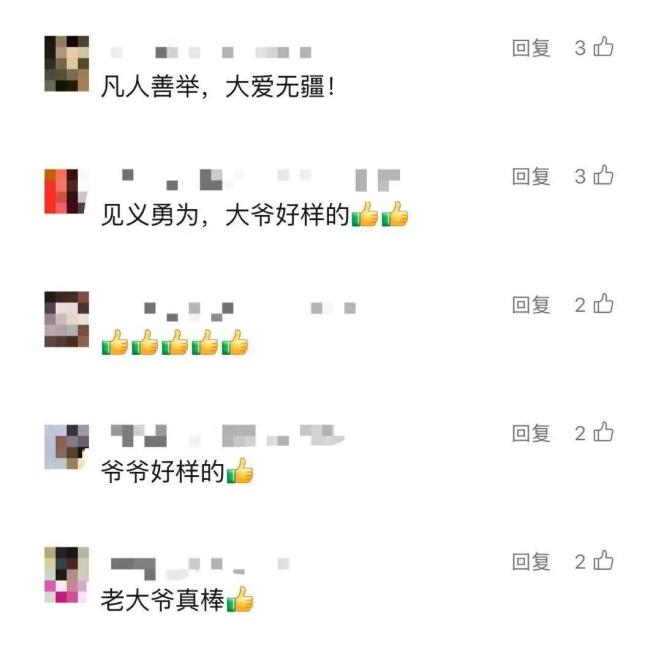Like the comment with five thumbs-up emojis
The image size is (650, 654).
pos(603,304)
